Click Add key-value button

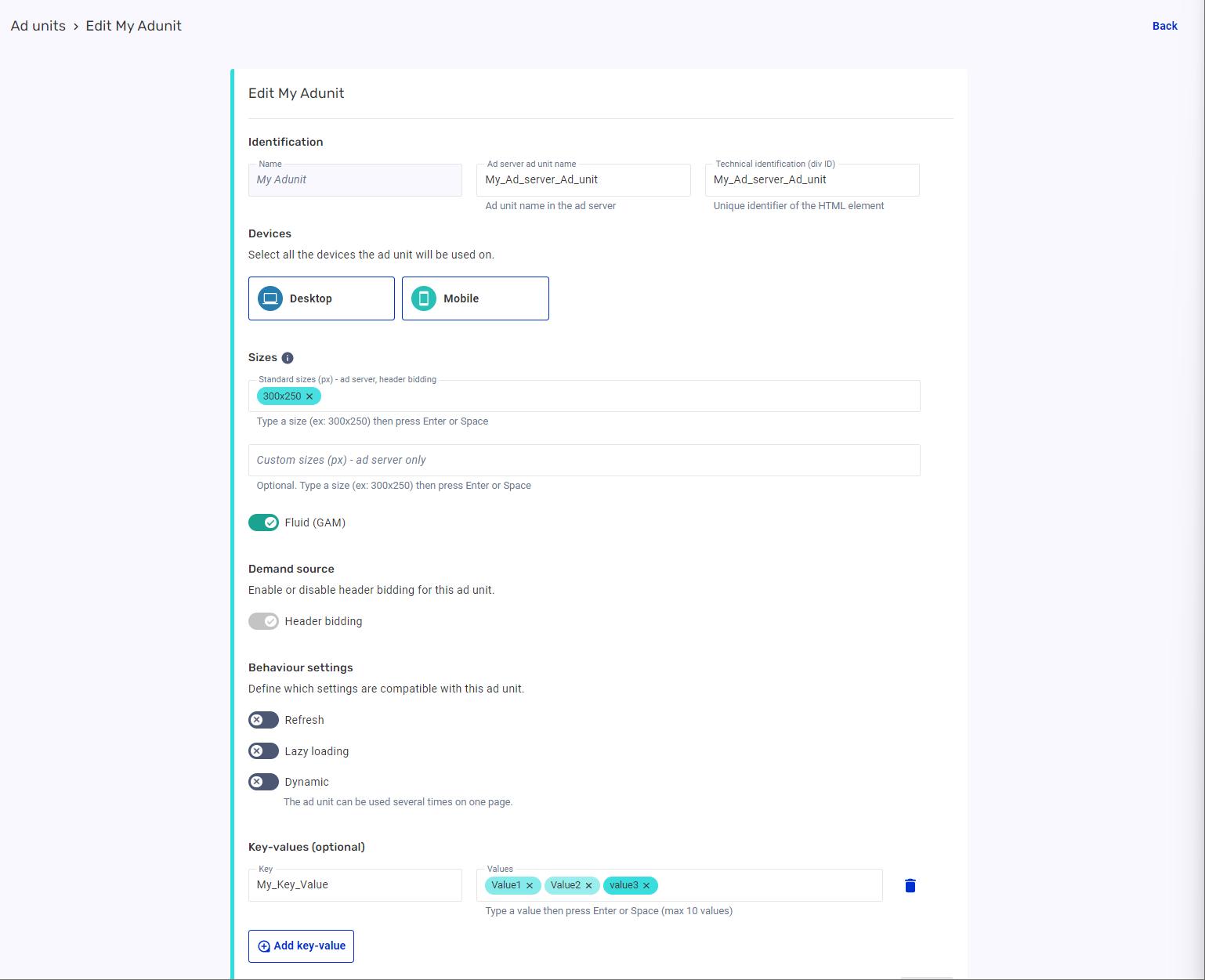302,946
